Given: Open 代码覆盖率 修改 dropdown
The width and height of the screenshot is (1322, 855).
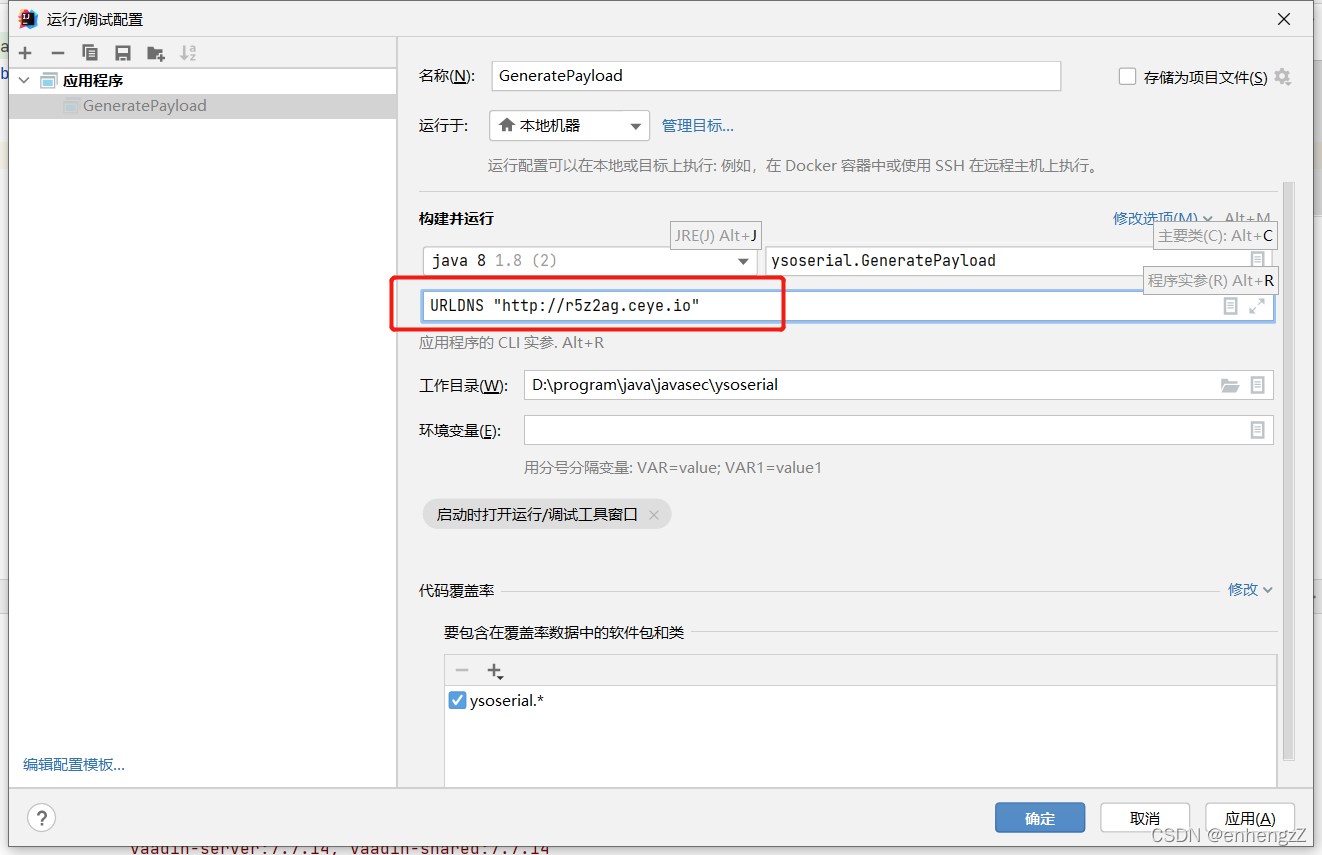Looking at the screenshot, I should coord(1250,590).
